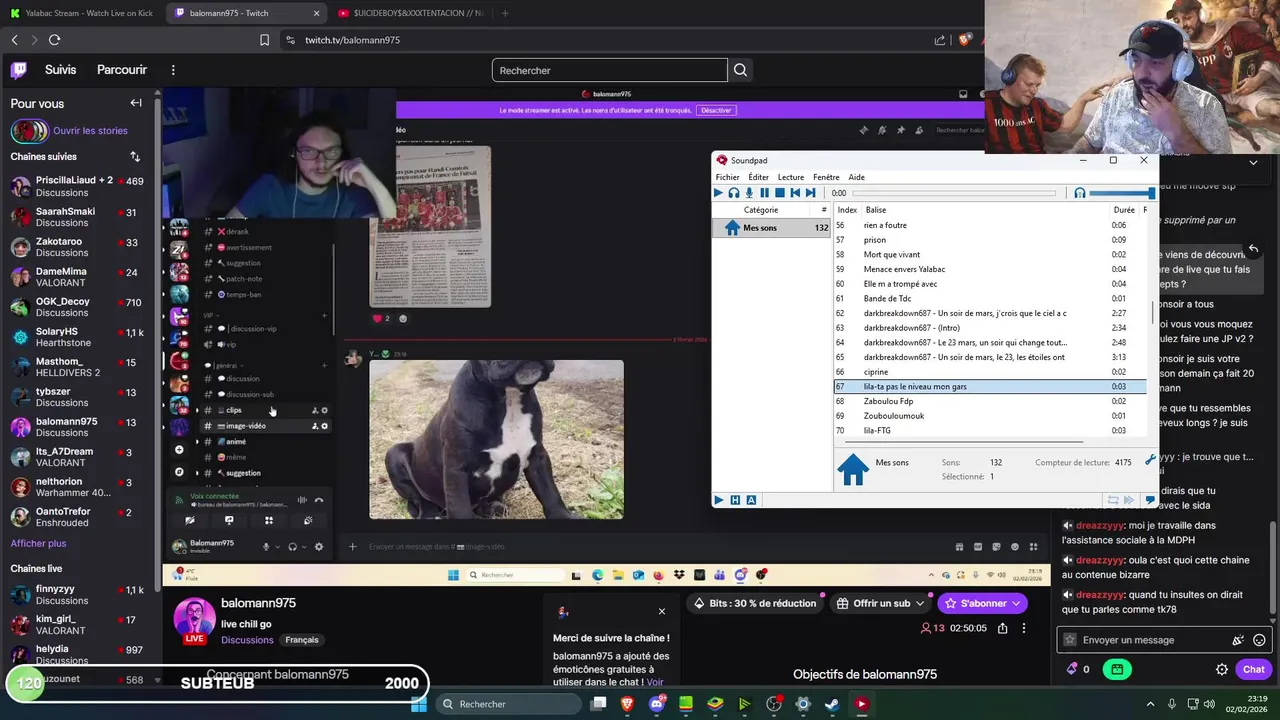Expand the VIP category in Discord
The width and height of the screenshot is (1280, 720).
click(x=210, y=315)
